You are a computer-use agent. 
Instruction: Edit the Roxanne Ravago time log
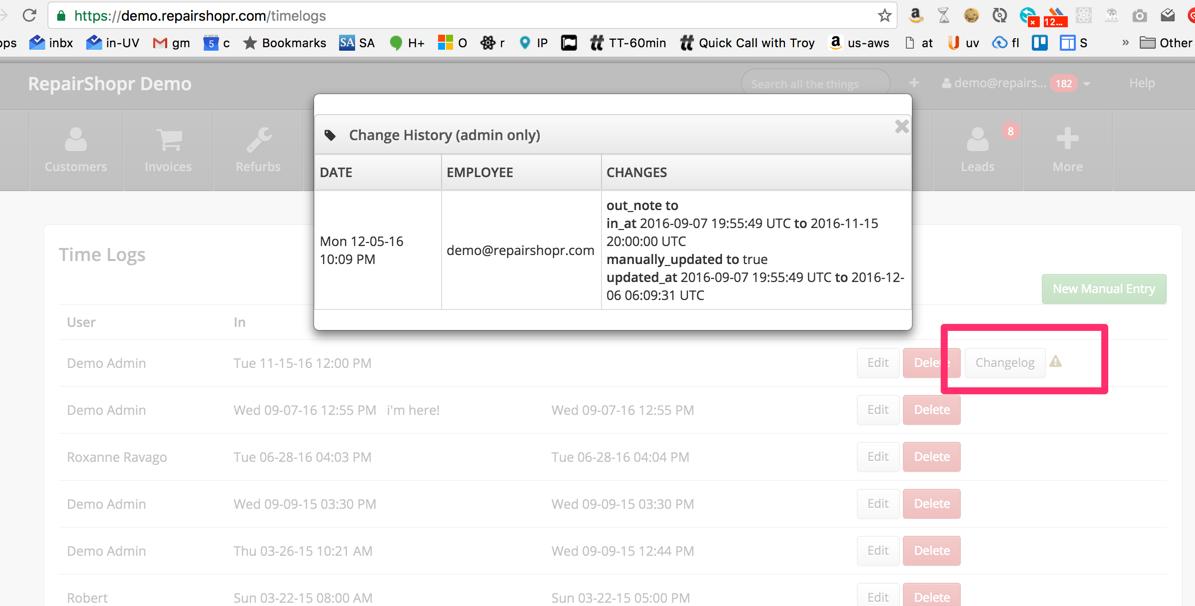[x=877, y=457]
